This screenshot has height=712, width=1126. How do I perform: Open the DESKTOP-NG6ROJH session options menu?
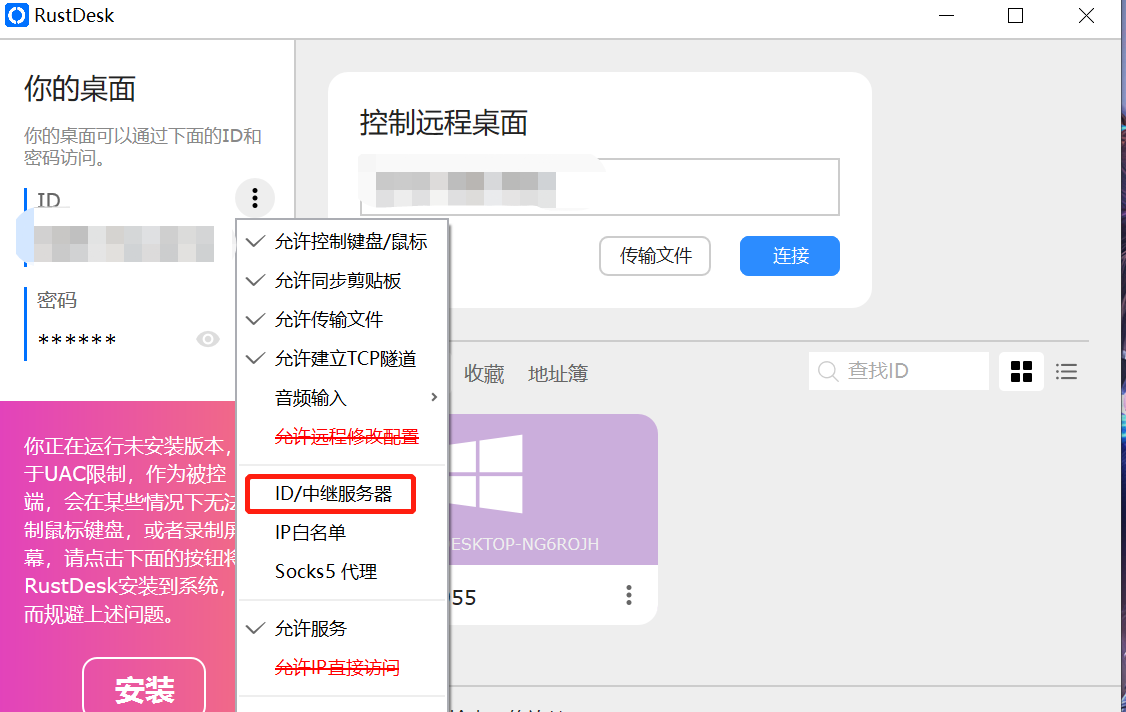[x=628, y=594]
